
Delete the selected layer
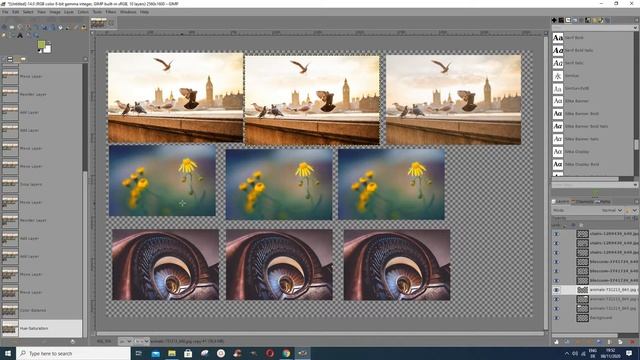click(632, 341)
